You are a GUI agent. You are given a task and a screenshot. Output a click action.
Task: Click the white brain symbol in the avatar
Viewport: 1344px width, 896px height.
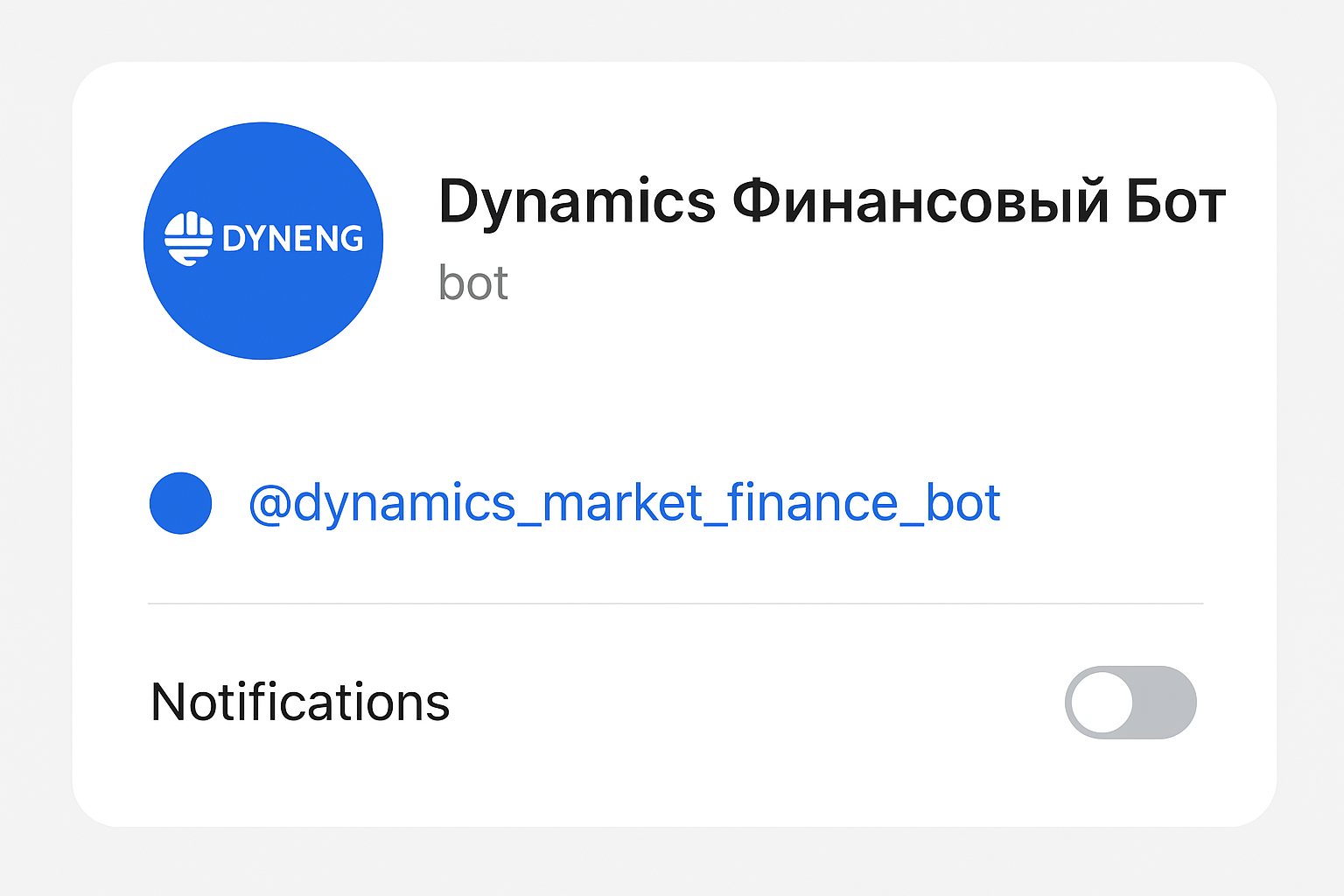pyautogui.click(x=189, y=236)
